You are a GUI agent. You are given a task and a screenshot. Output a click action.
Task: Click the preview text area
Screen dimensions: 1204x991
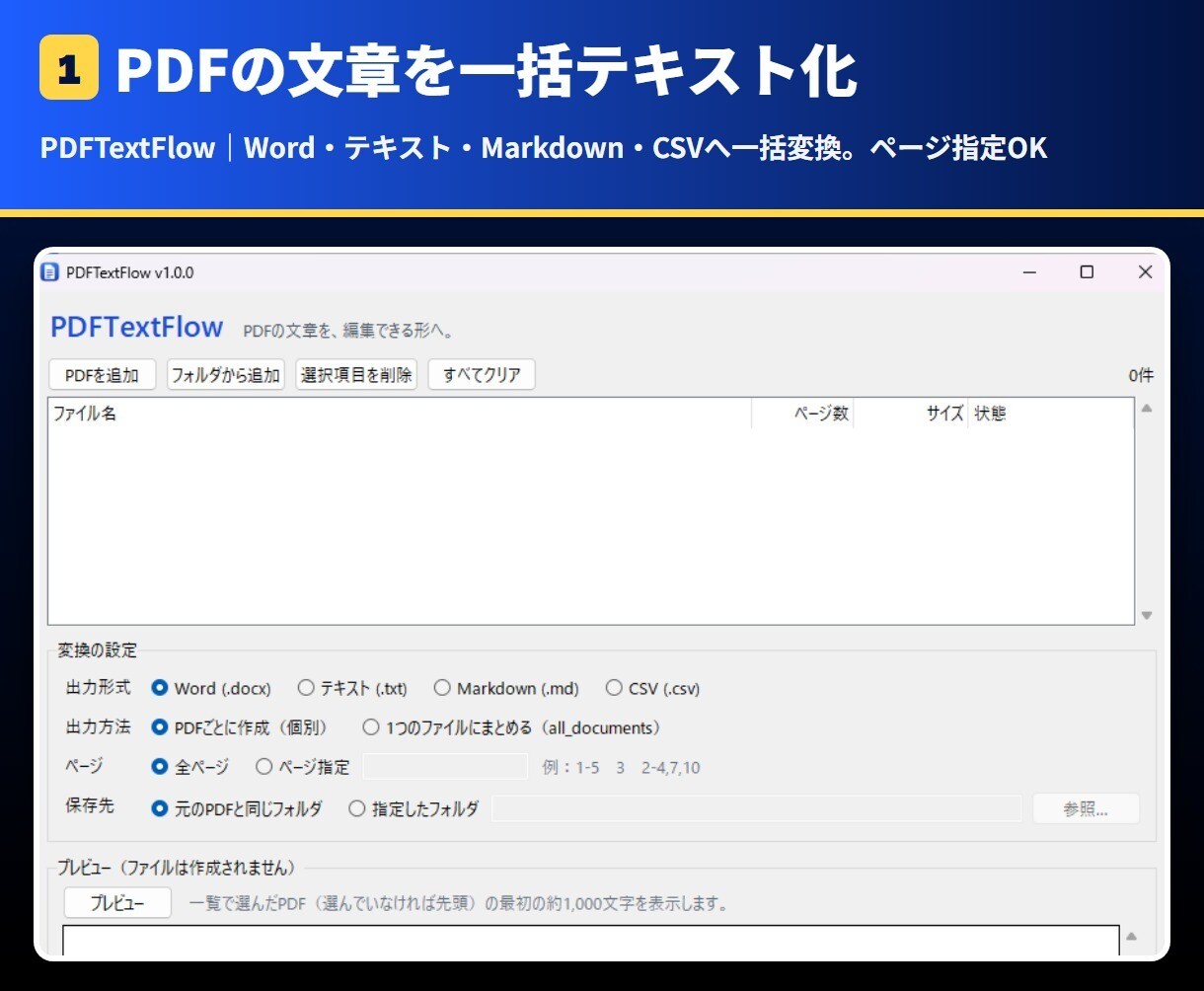point(591,941)
